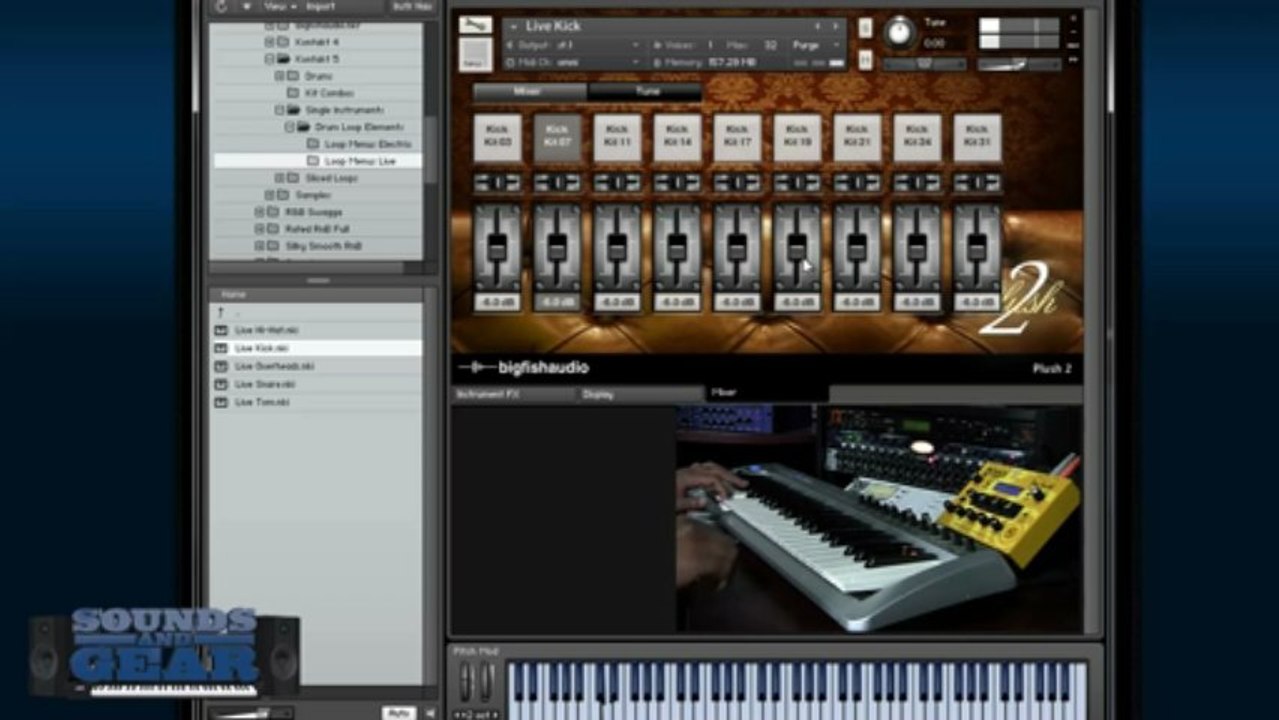Select the Kick Kit 19 pad
Viewport: 1279px width, 720px height.
797,137
